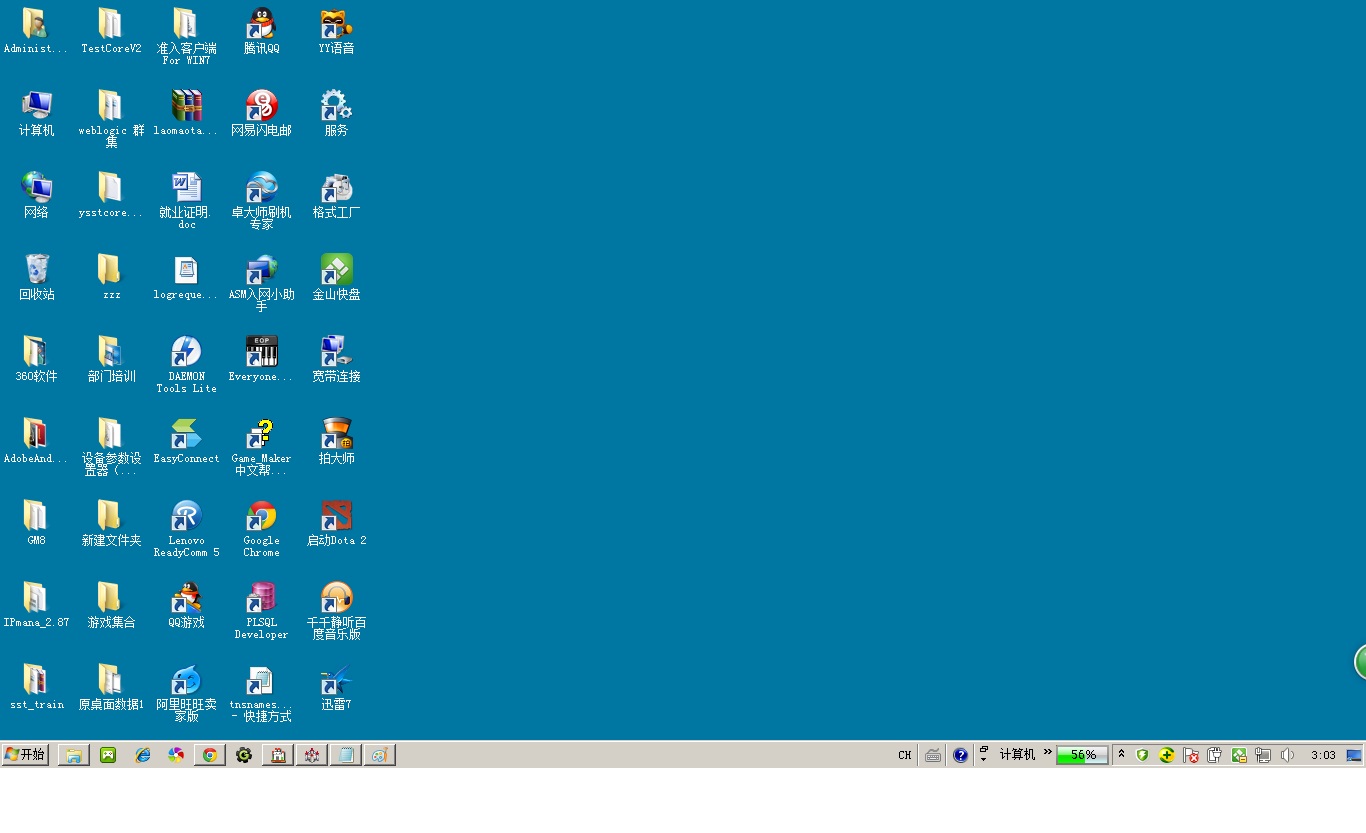Select the 迅雷7 desktop shortcut

[336, 687]
